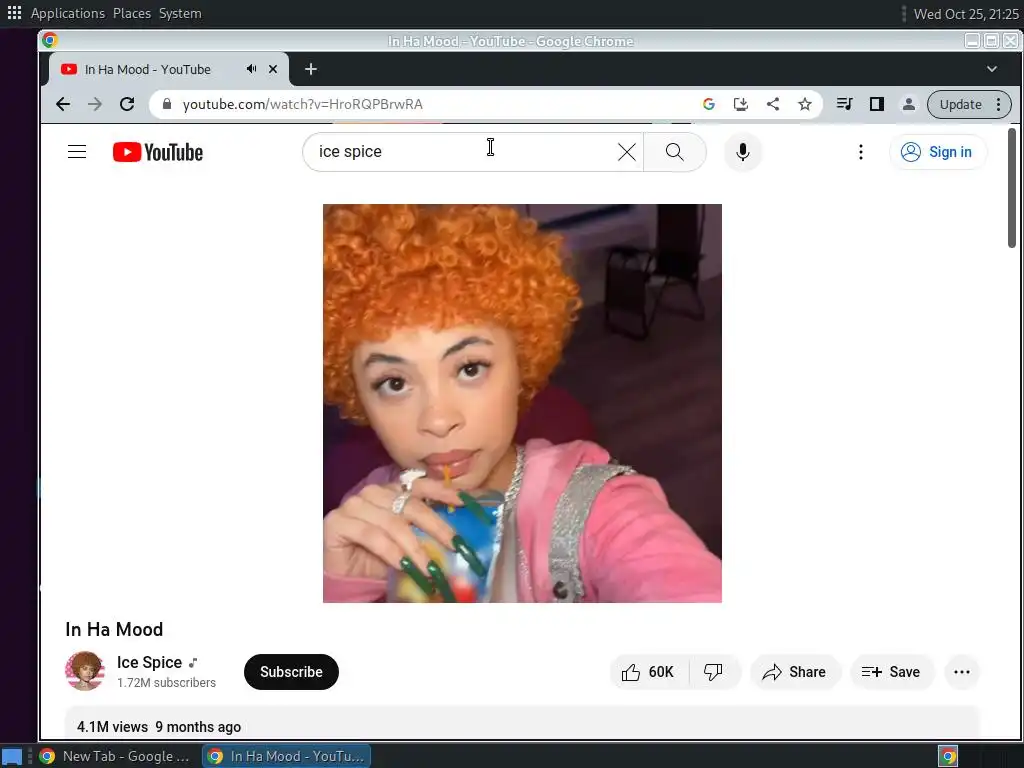Expand the 4.1M views description box
Image resolution: width=1024 pixels, height=768 pixels.
coord(522,724)
